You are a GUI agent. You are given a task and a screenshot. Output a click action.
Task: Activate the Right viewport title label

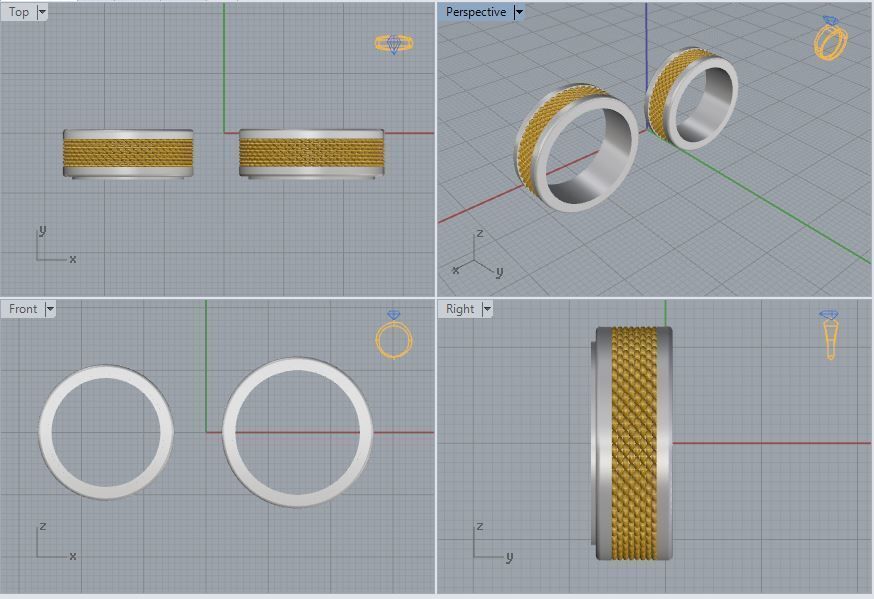pos(460,309)
